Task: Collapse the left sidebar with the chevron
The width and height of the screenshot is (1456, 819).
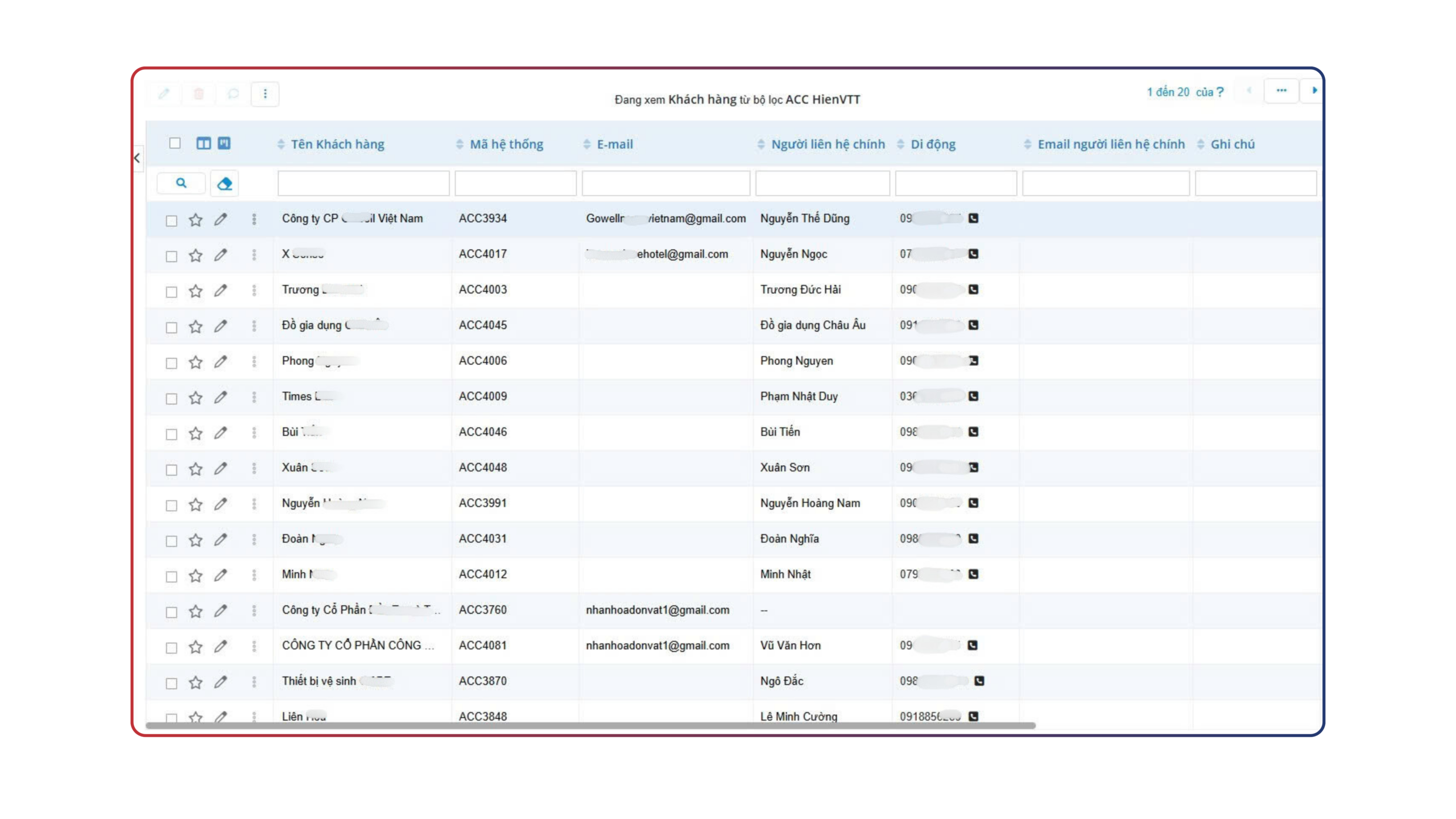Action: [x=137, y=159]
